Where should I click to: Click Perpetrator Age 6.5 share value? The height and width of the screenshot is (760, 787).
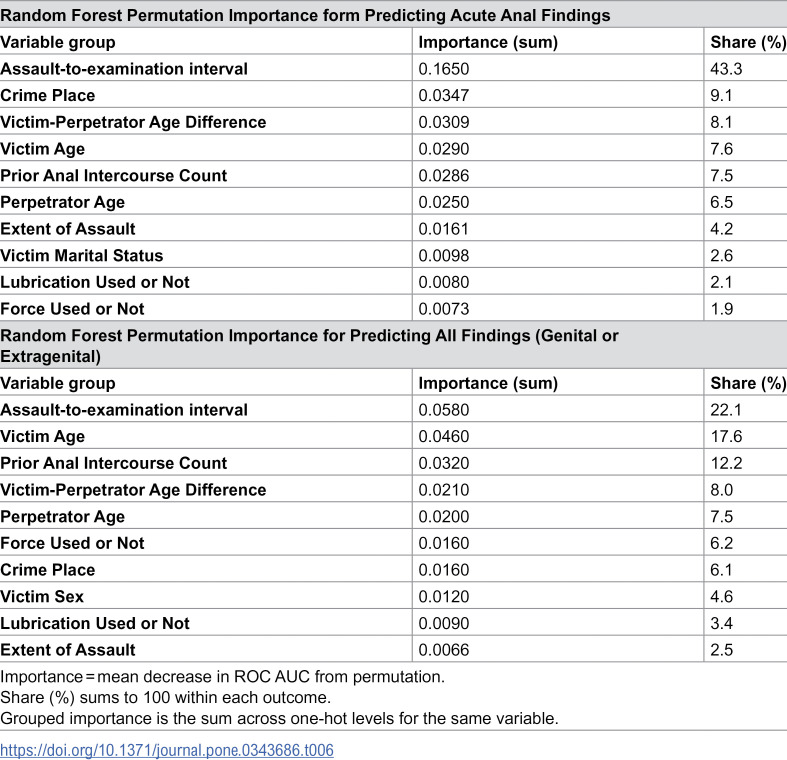pos(721,202)
